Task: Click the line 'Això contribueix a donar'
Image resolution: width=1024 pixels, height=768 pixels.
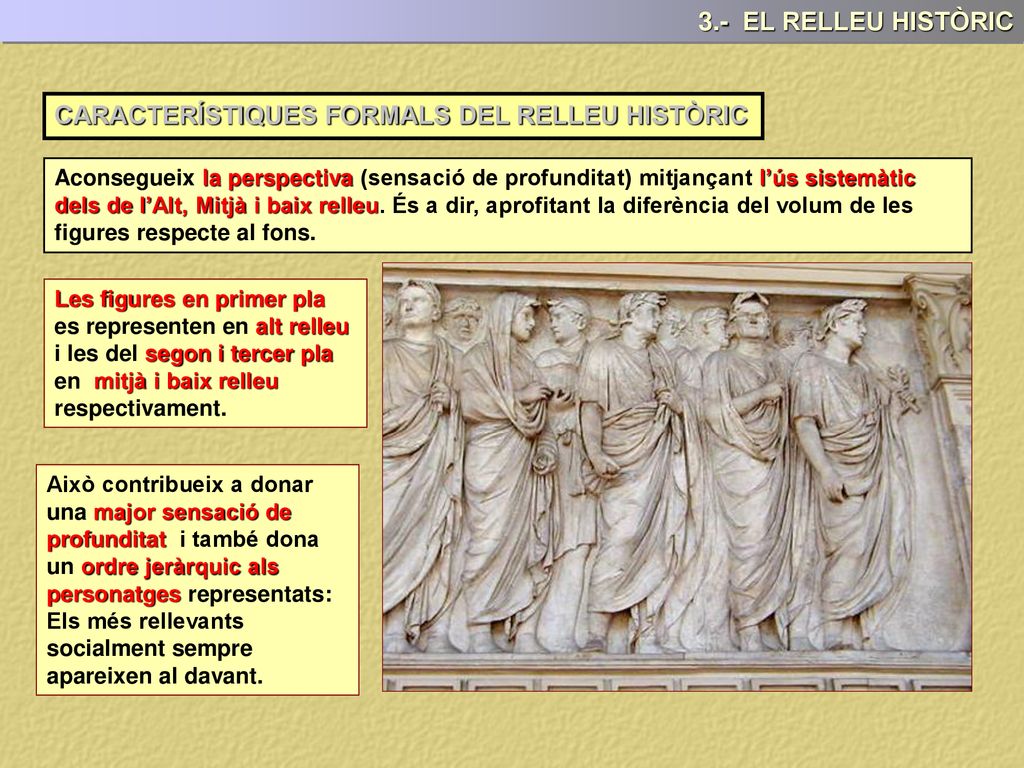Action: pos(180,485)
